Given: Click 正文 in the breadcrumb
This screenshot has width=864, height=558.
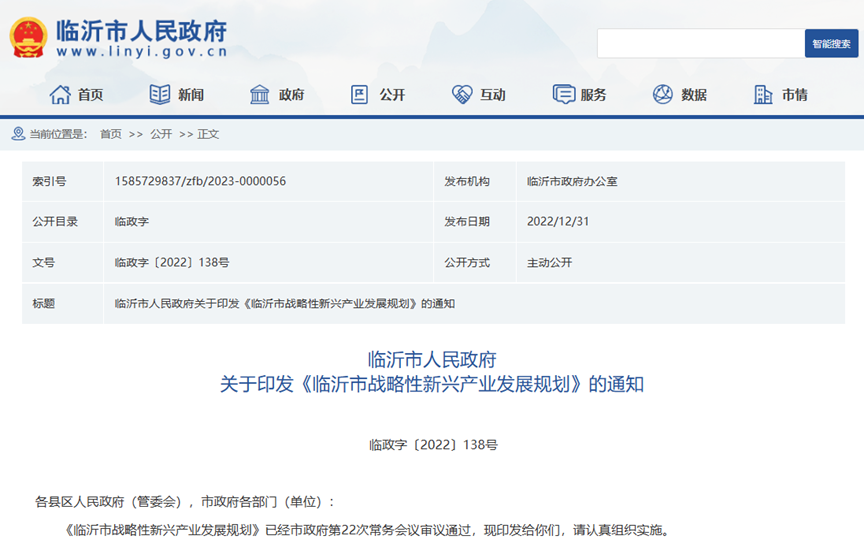Looking at the screenshot, I should tap(208, 134).
